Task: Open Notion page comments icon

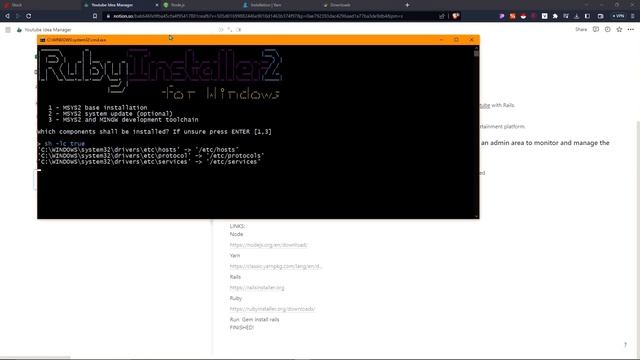Action: 596,29
